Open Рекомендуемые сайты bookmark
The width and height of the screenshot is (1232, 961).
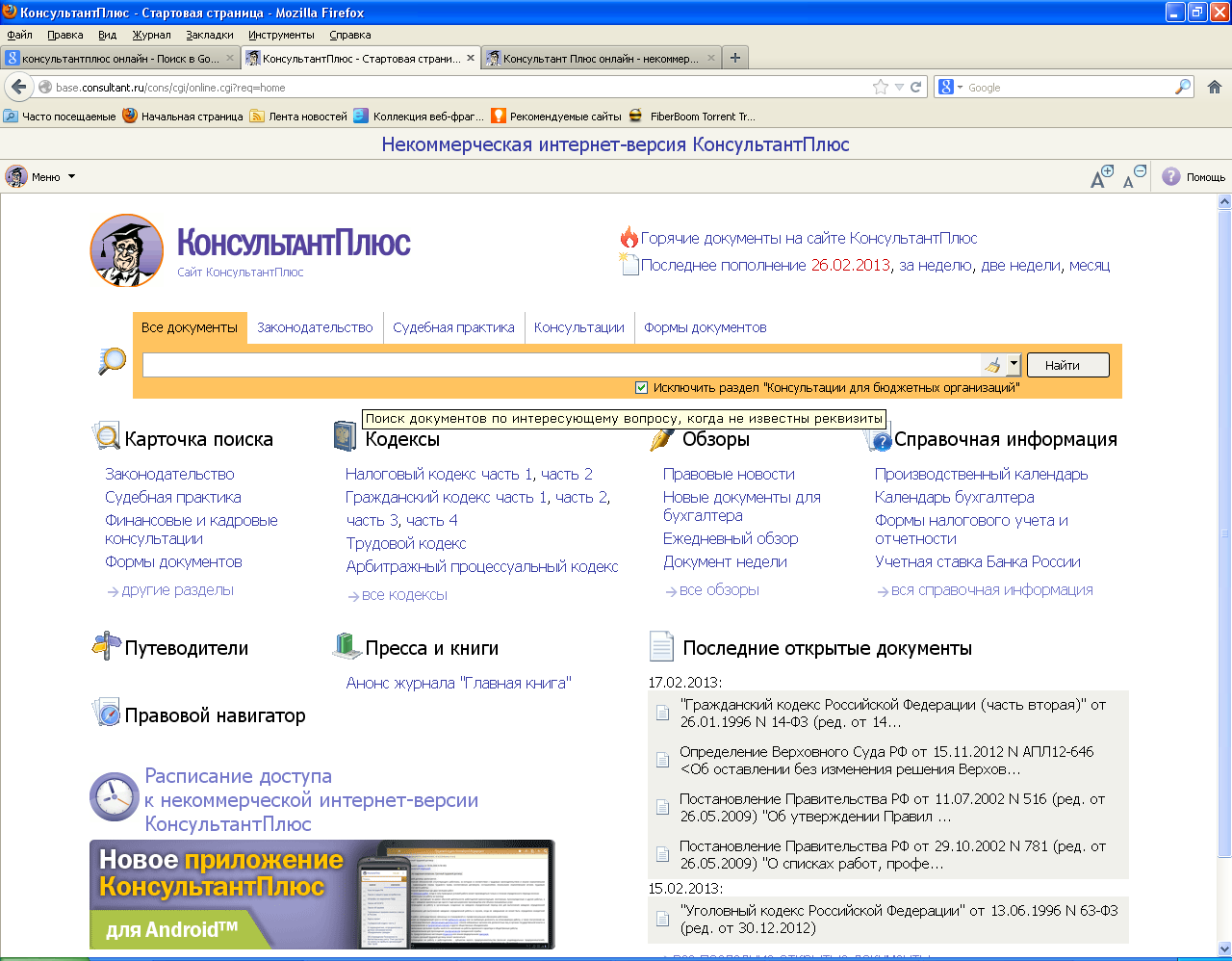(556, 116)
